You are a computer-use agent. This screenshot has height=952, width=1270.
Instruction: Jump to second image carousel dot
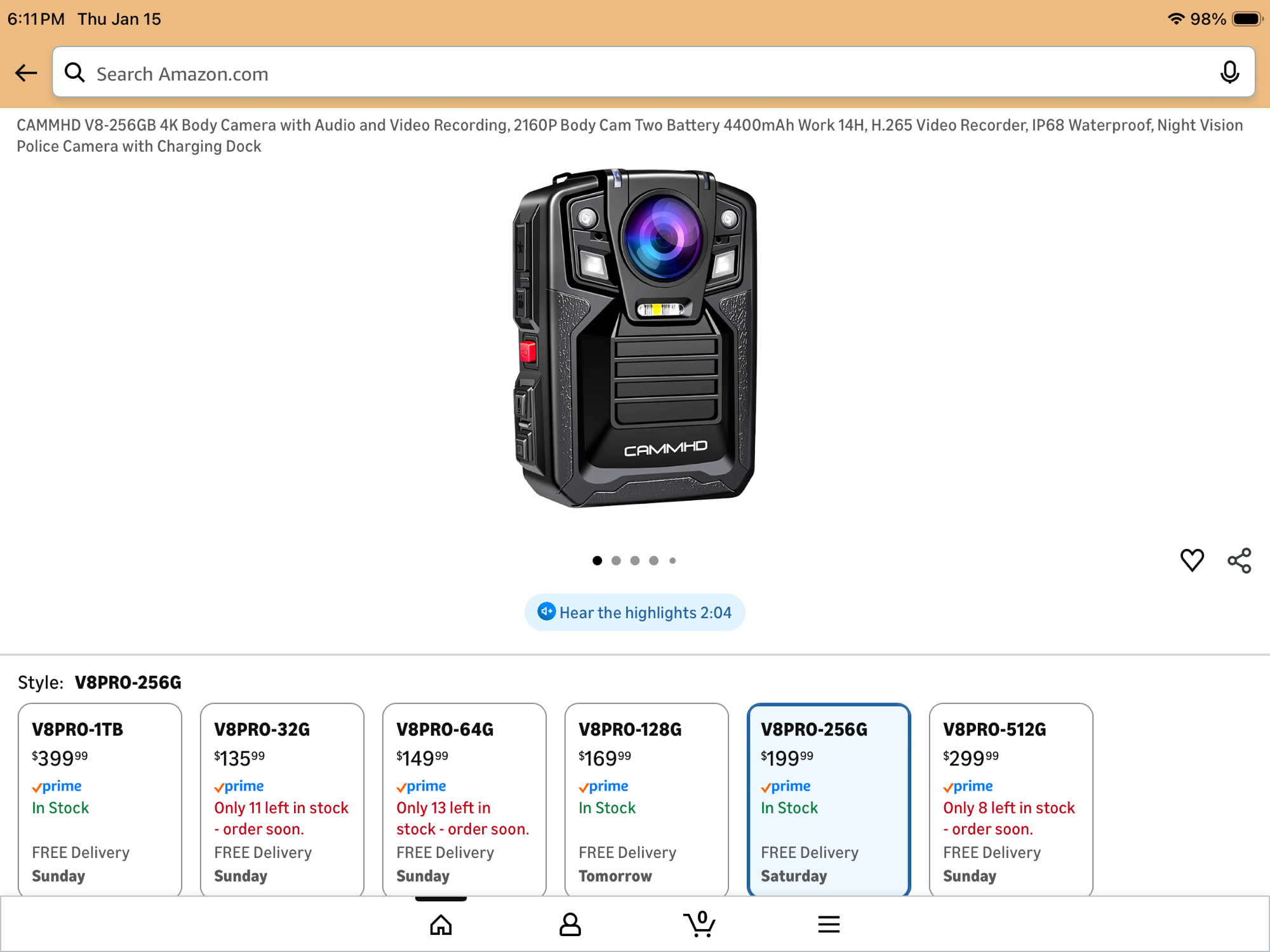click(616, 560)
